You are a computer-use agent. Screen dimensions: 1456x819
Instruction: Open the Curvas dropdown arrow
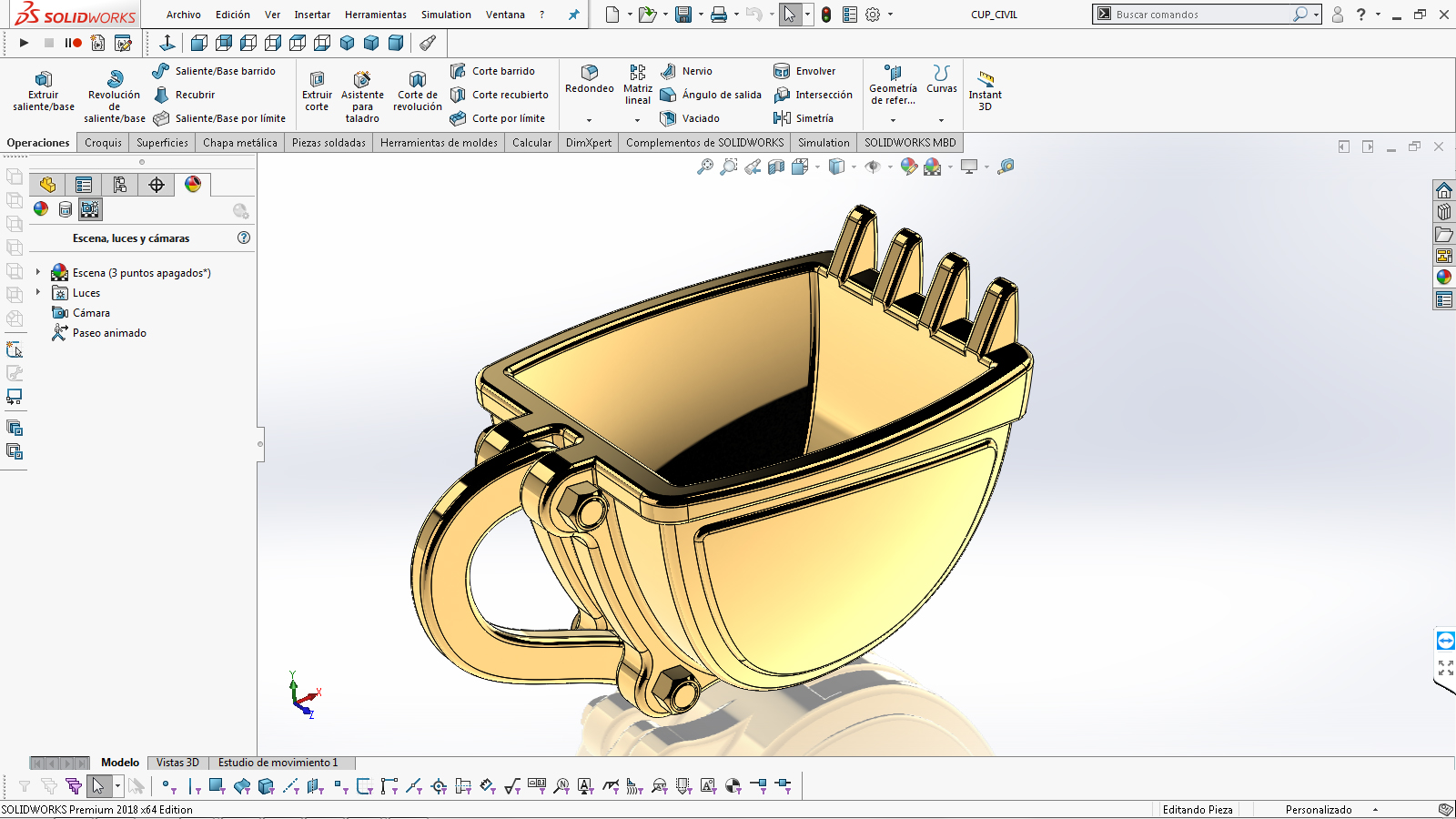[941, 120]
